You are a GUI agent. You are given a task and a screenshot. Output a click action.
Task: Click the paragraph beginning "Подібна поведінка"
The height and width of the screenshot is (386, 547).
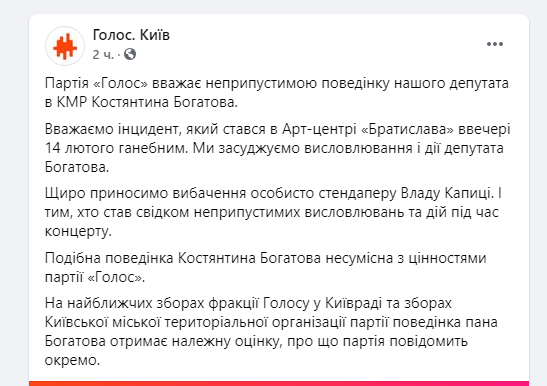coord(265,268)
